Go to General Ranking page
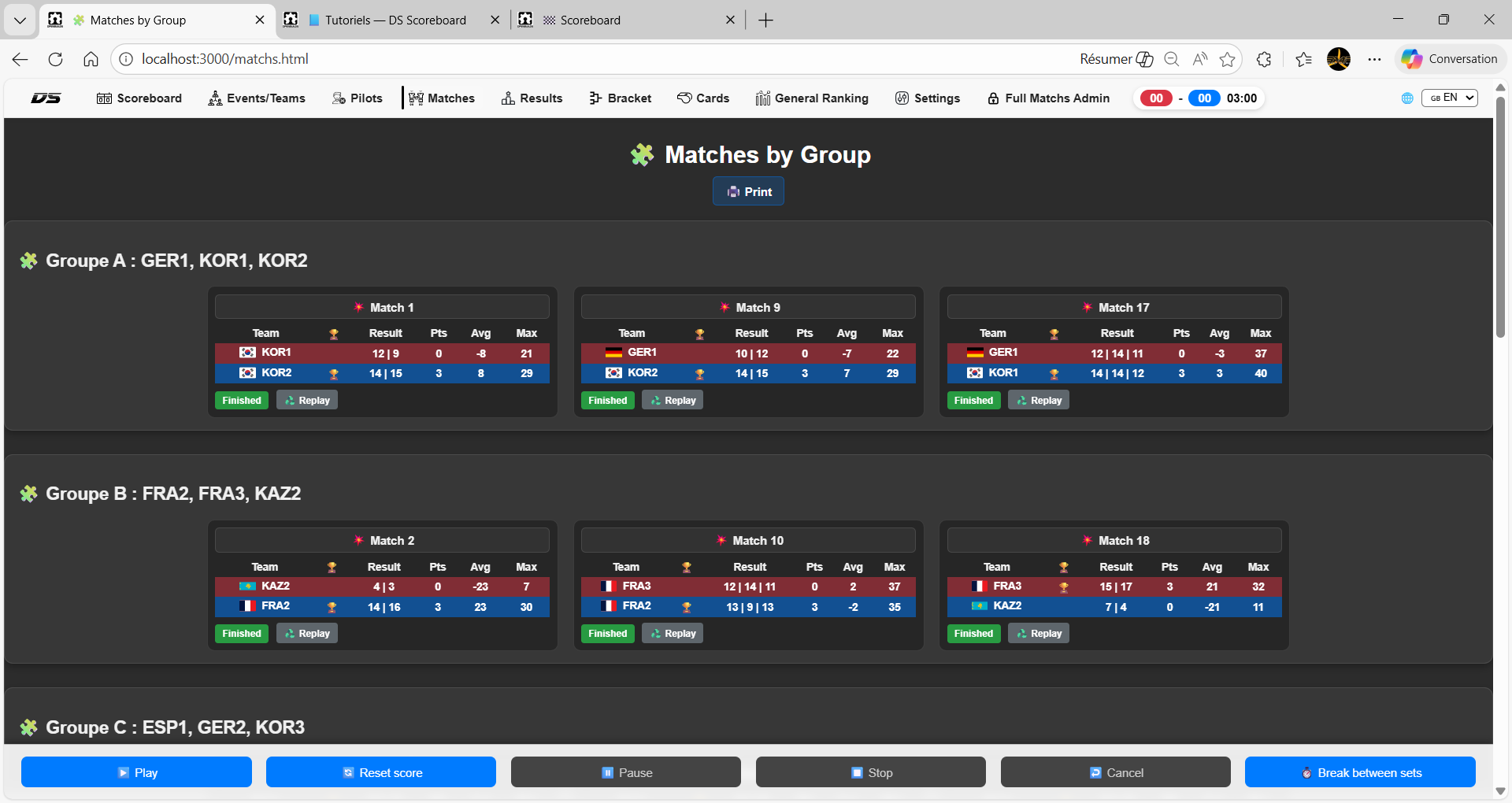Image resolution: width=1512 pixels, height=803 pixels. (x=811, y=98)
